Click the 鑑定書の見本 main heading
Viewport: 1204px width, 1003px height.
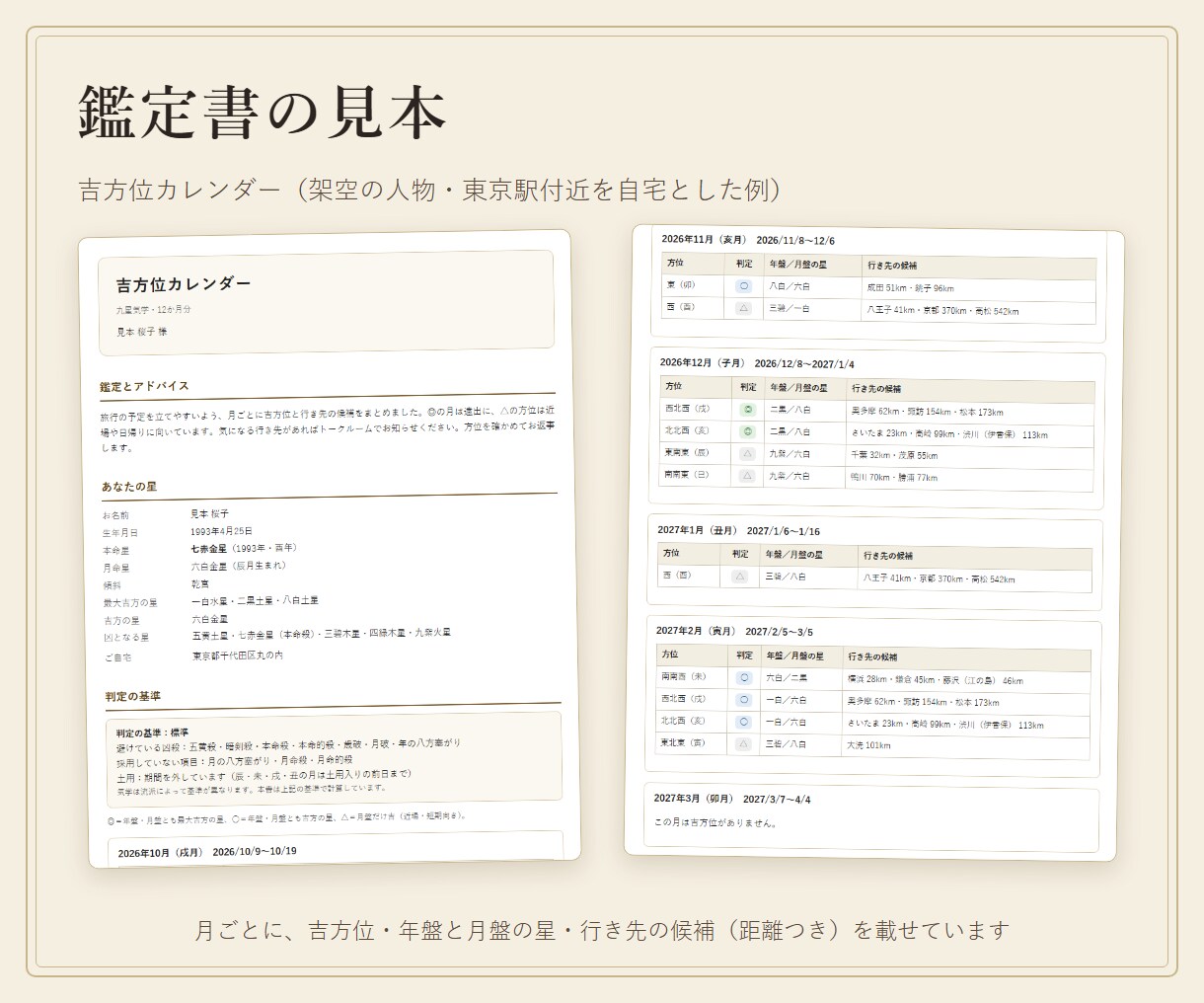click(263, 112)
